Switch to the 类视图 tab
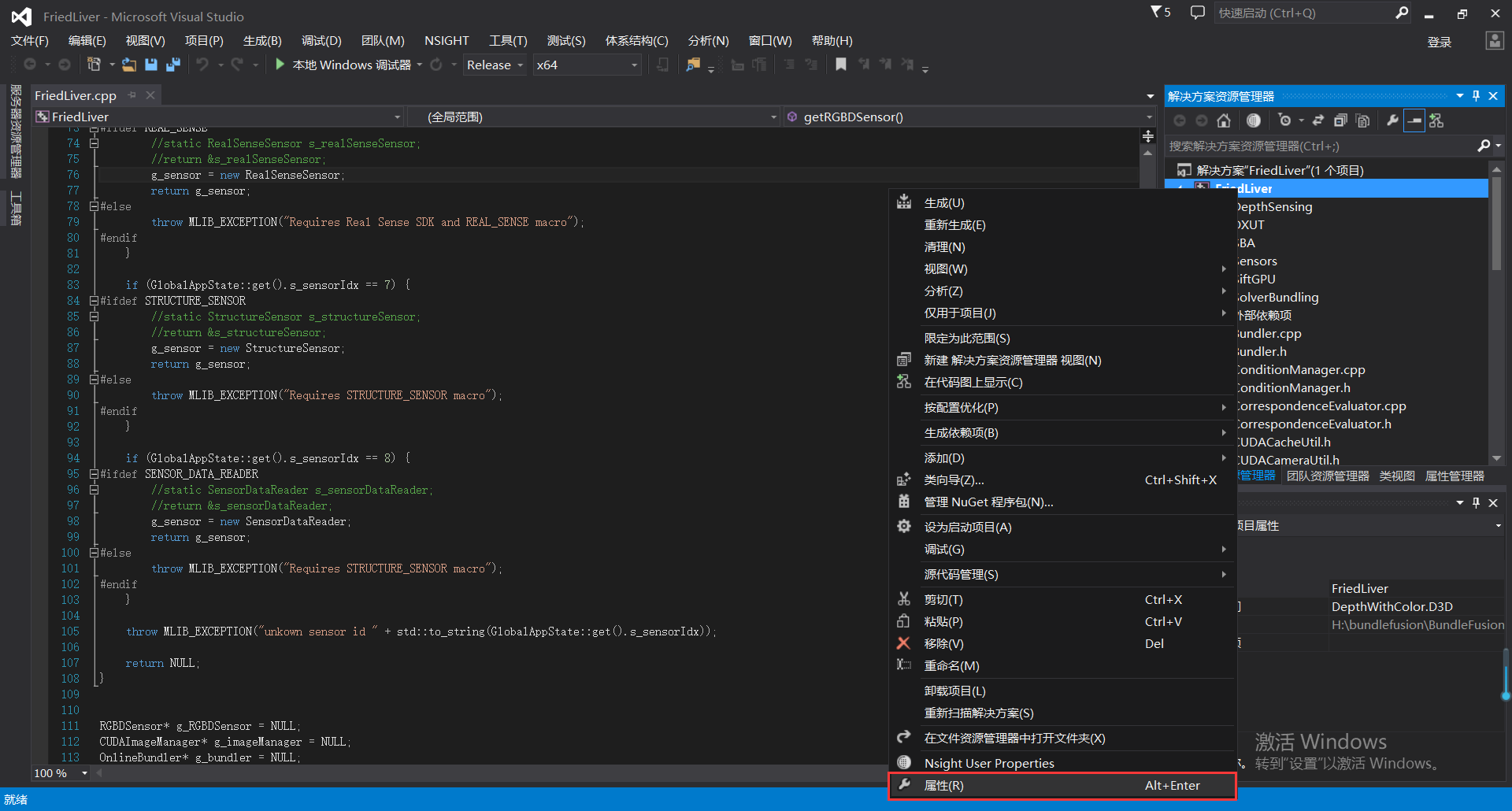 pos(1397,476)
